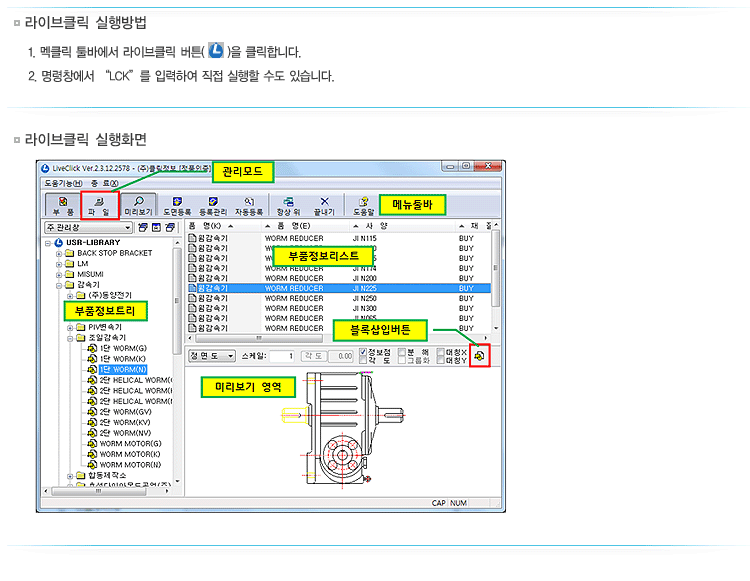Select the JI N300 worm reducer row
This screenshot has height=581, width=750.
click(x=339, y=308)
